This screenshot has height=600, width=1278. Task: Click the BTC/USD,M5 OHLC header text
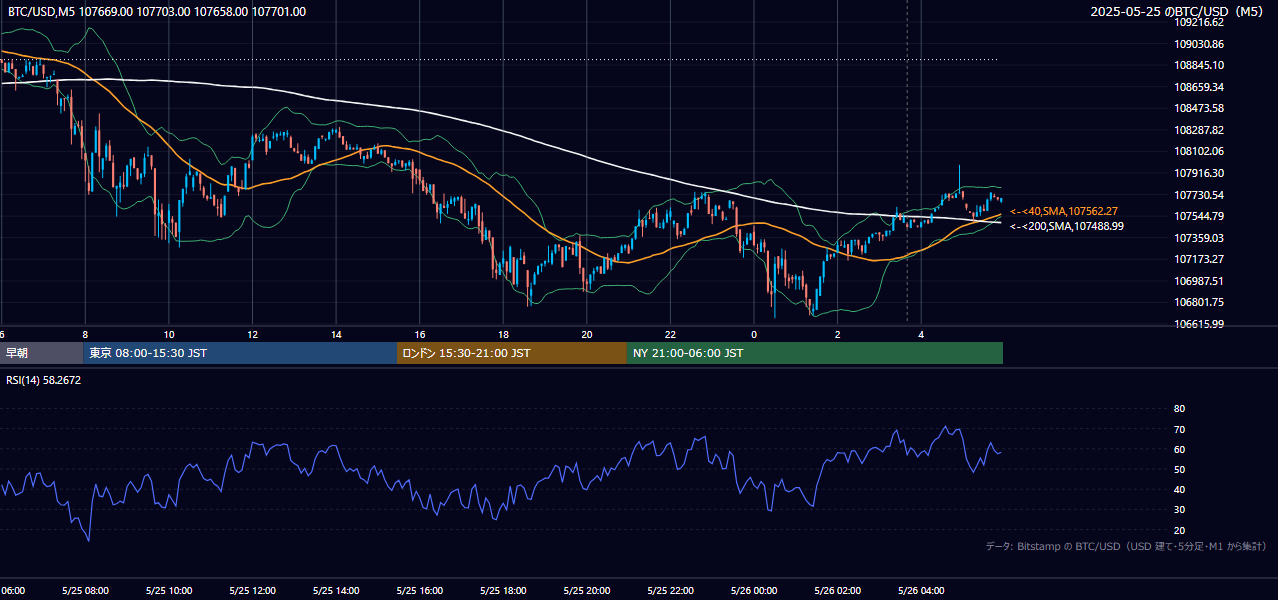(157, 12)
